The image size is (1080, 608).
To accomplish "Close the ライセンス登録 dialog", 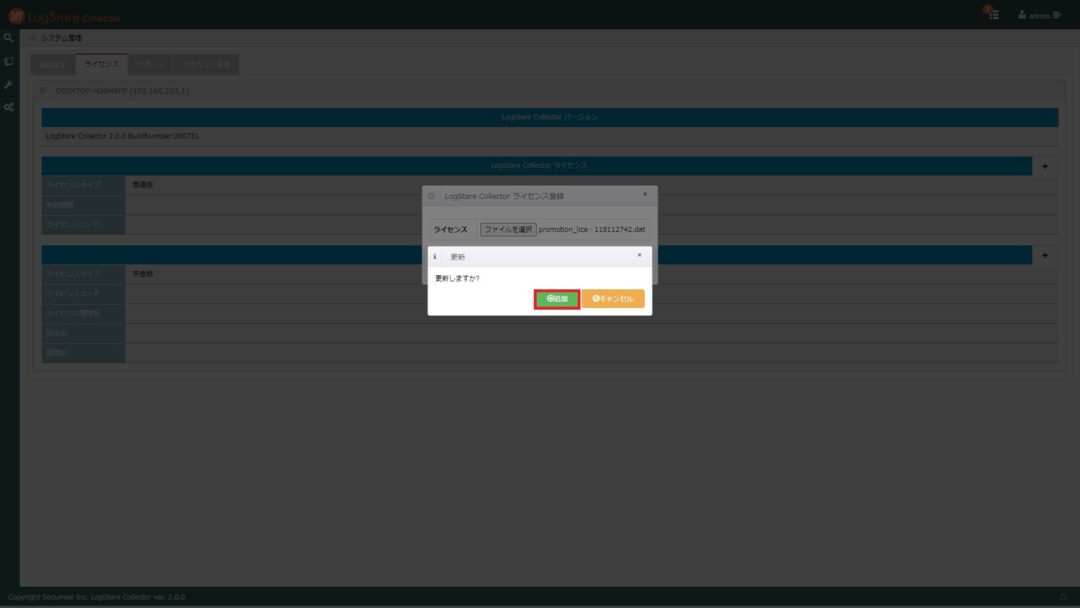I will [x=645, y=194].
